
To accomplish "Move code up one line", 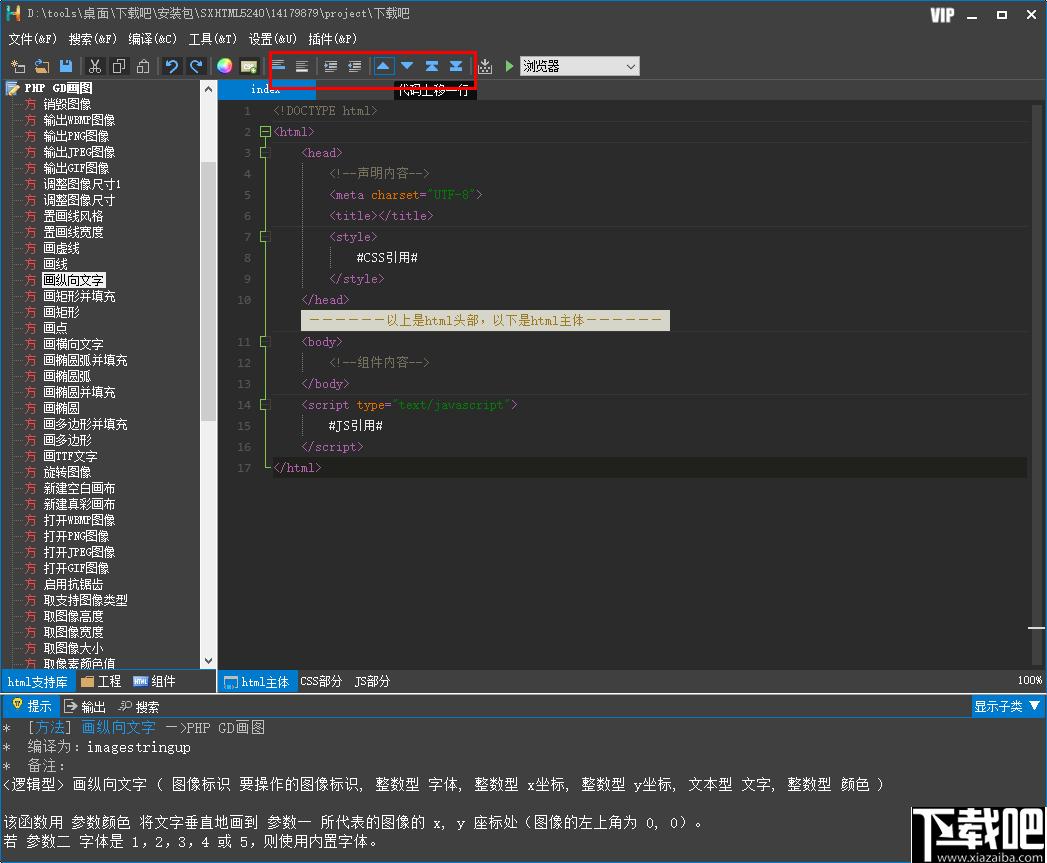I will (383, 65).
